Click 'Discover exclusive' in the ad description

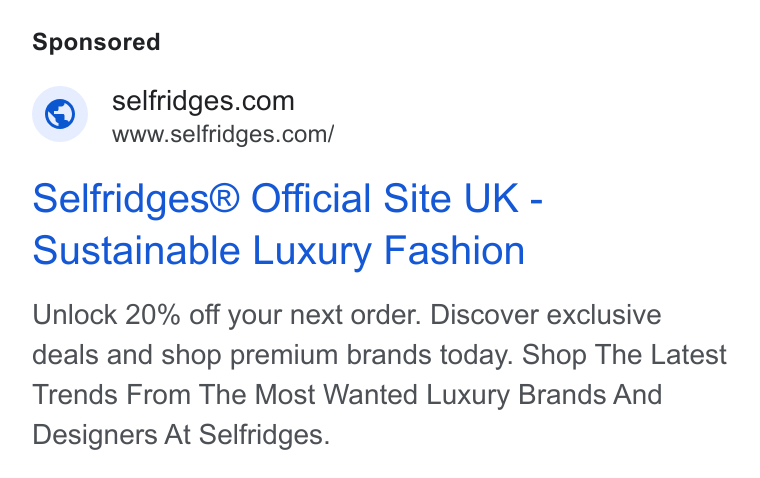(x=546, y=315)
